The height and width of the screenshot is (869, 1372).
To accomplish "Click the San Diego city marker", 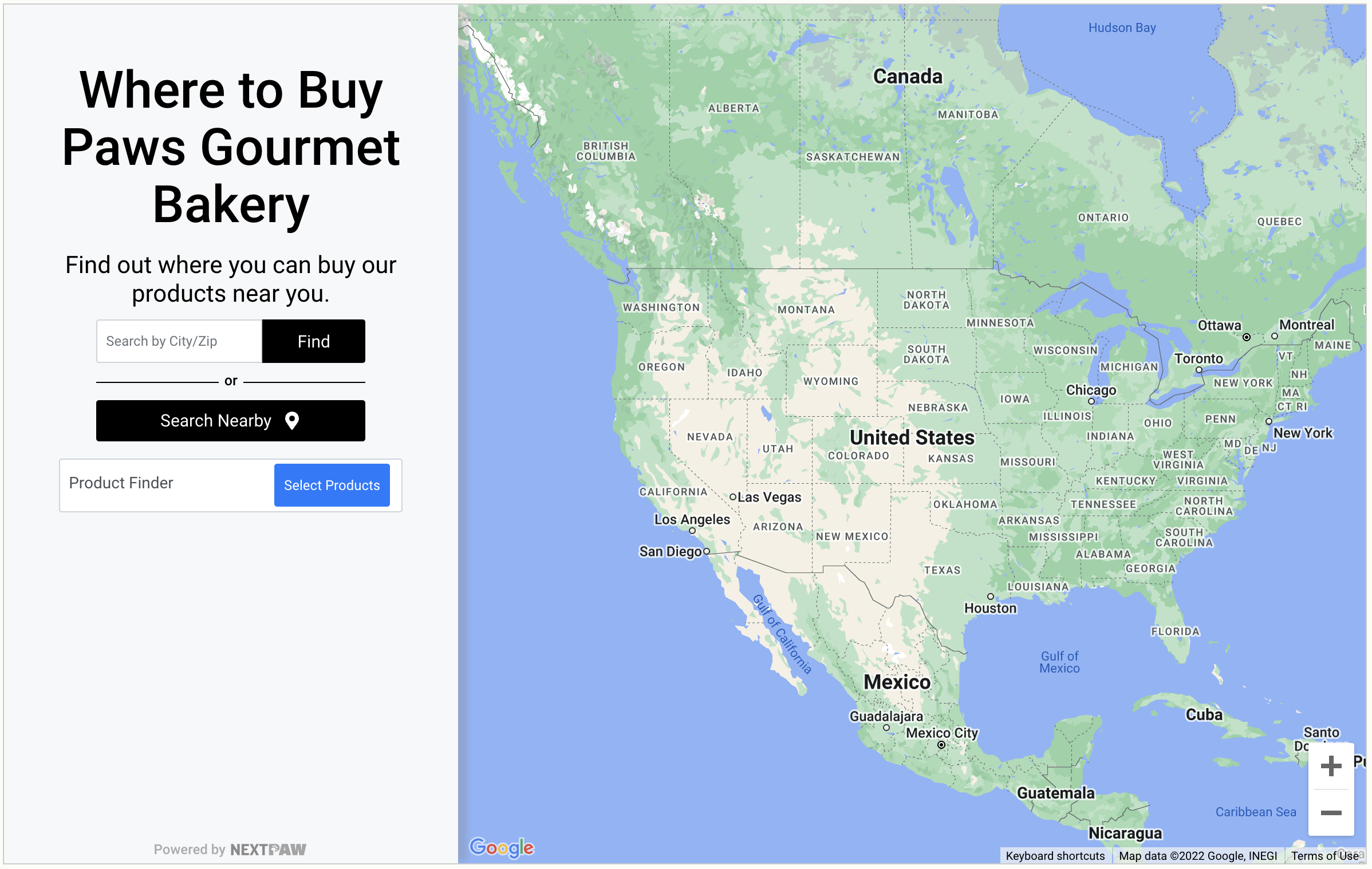I will pos(707,551).
